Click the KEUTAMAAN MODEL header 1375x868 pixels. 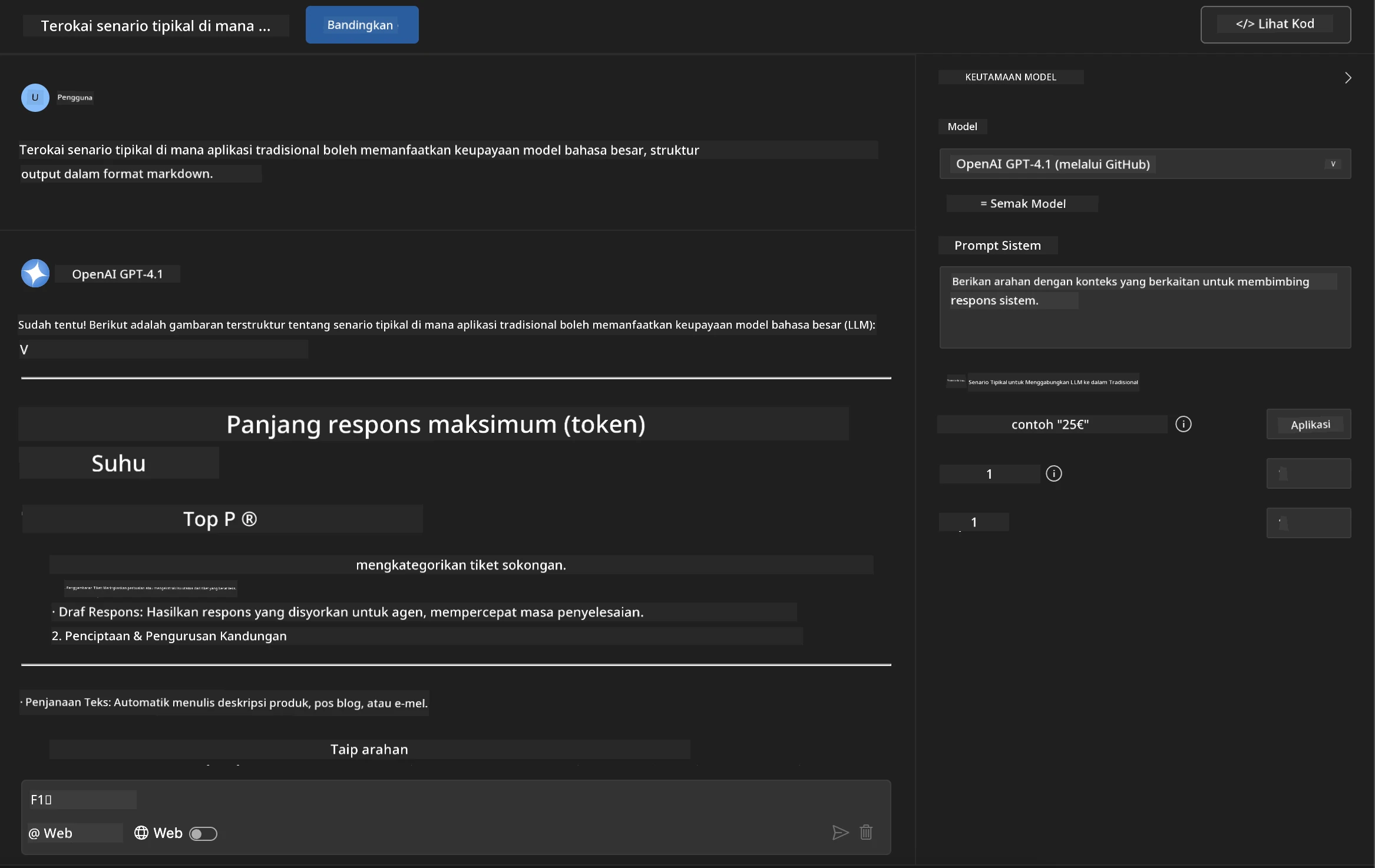(1011, 77)
